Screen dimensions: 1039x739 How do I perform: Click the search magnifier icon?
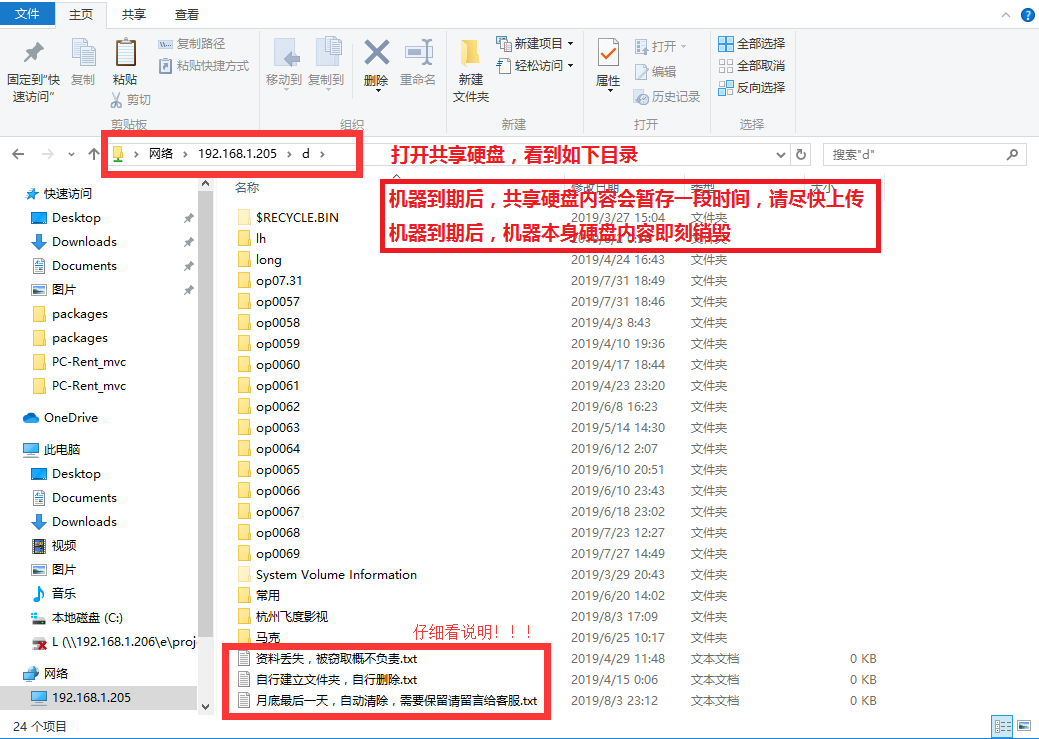click(1012, 154)
